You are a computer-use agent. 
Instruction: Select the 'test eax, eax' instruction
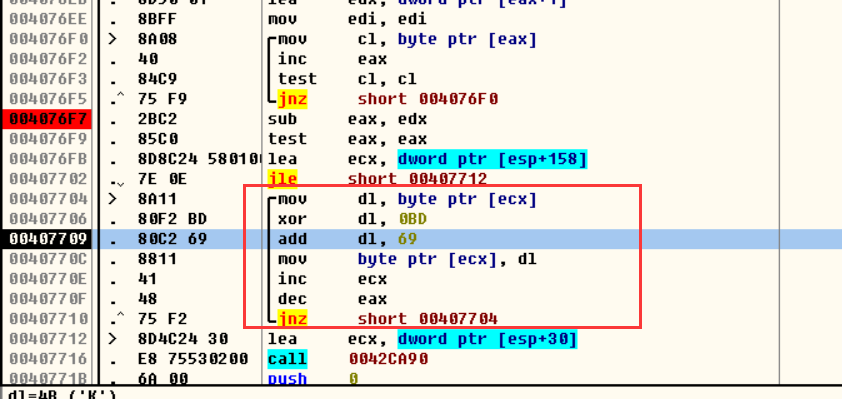click(x=347, y=139)
